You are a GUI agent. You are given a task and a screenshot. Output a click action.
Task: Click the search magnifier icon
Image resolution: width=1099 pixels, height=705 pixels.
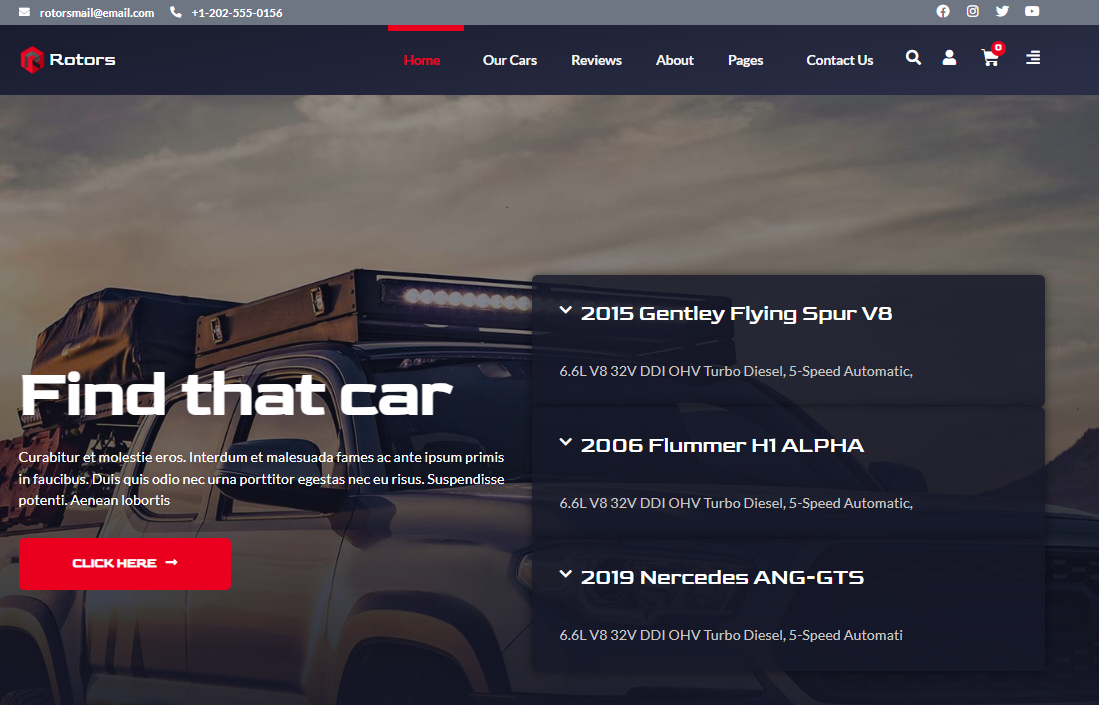[913, 58]
